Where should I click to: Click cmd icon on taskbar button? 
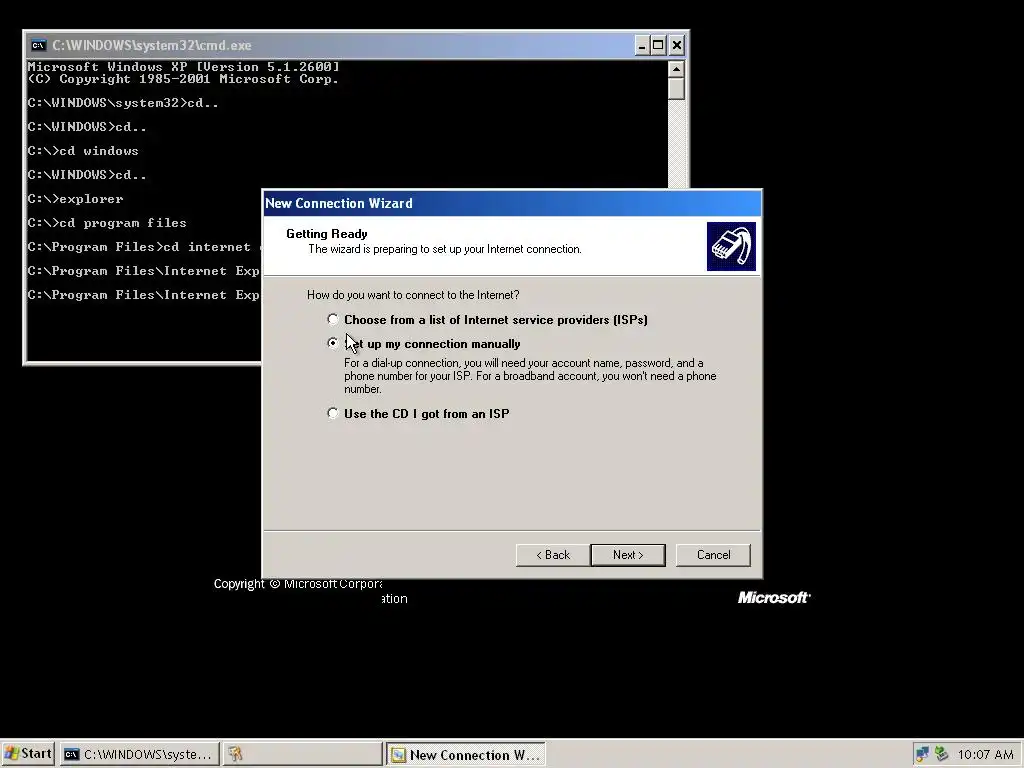pos(72,754)
